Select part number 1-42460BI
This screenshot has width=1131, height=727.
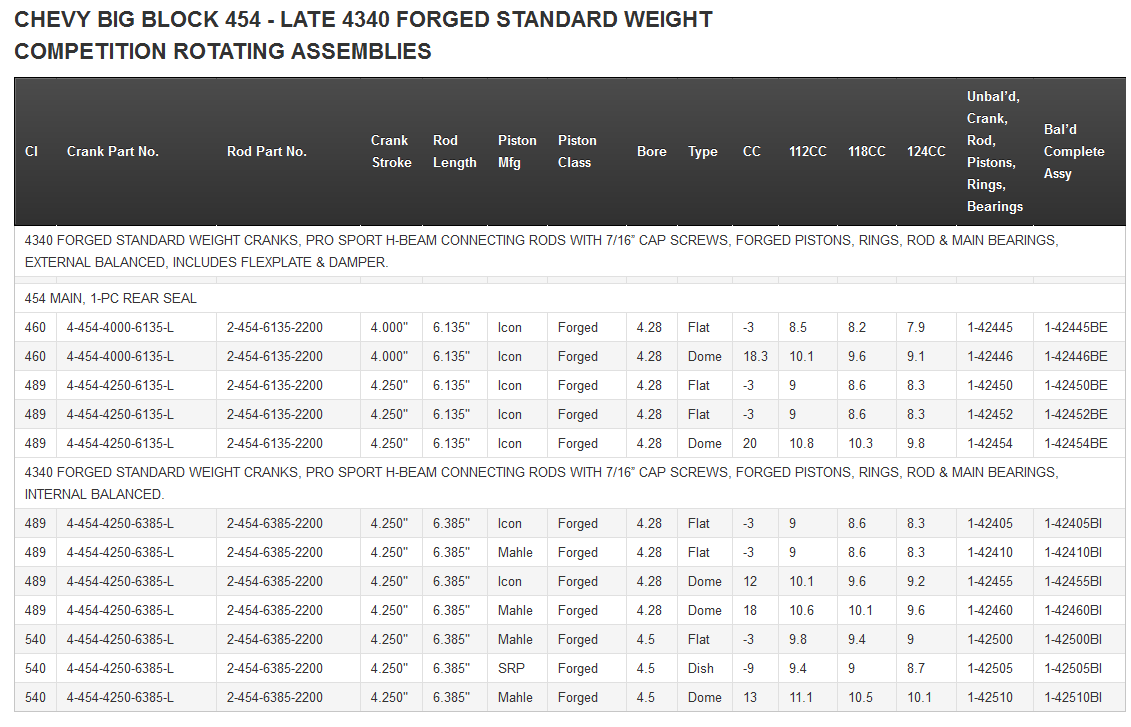pyautogui.click(x=1072, y=611)
